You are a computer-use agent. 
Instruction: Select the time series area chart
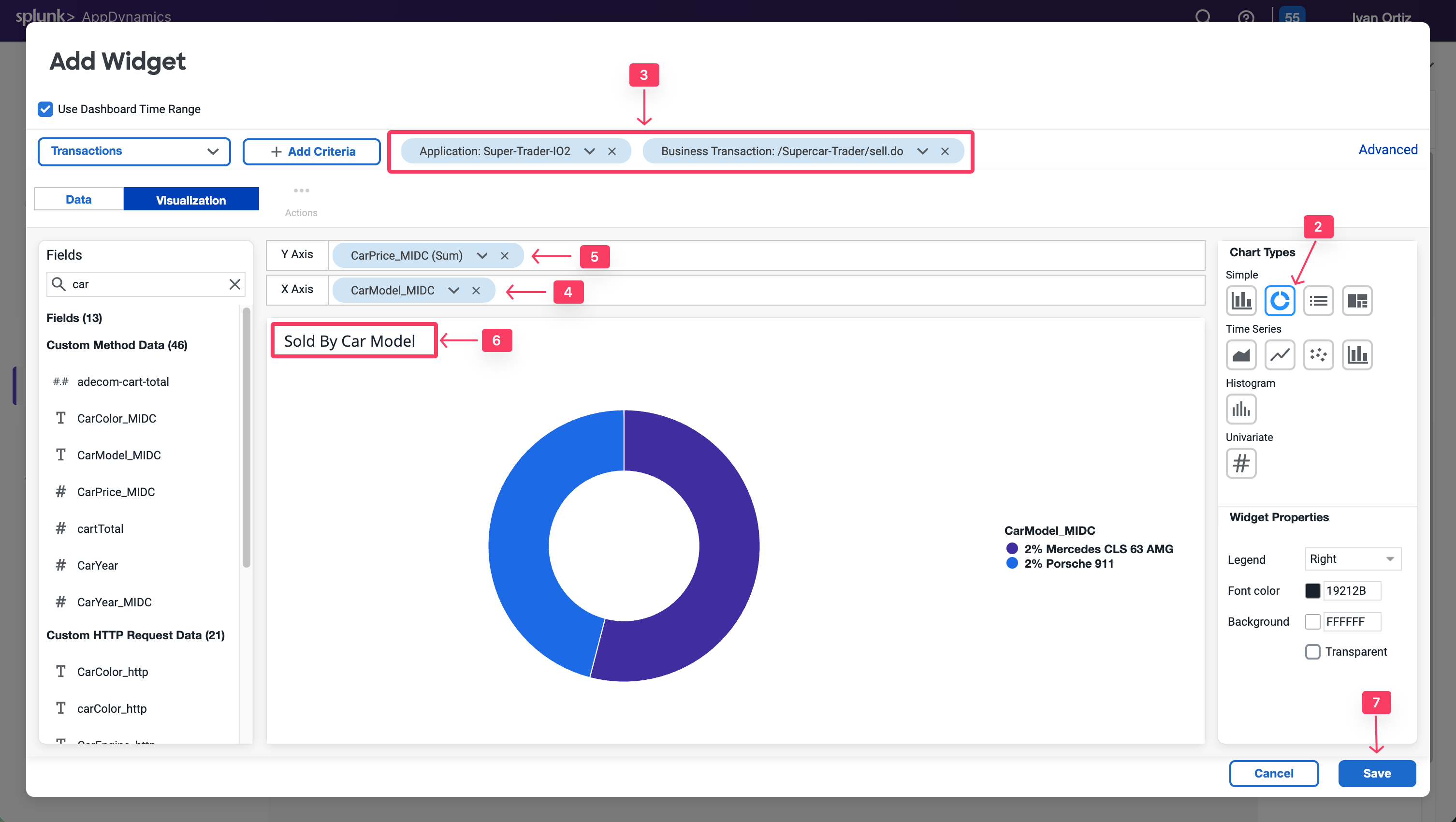pos(1241,354)
